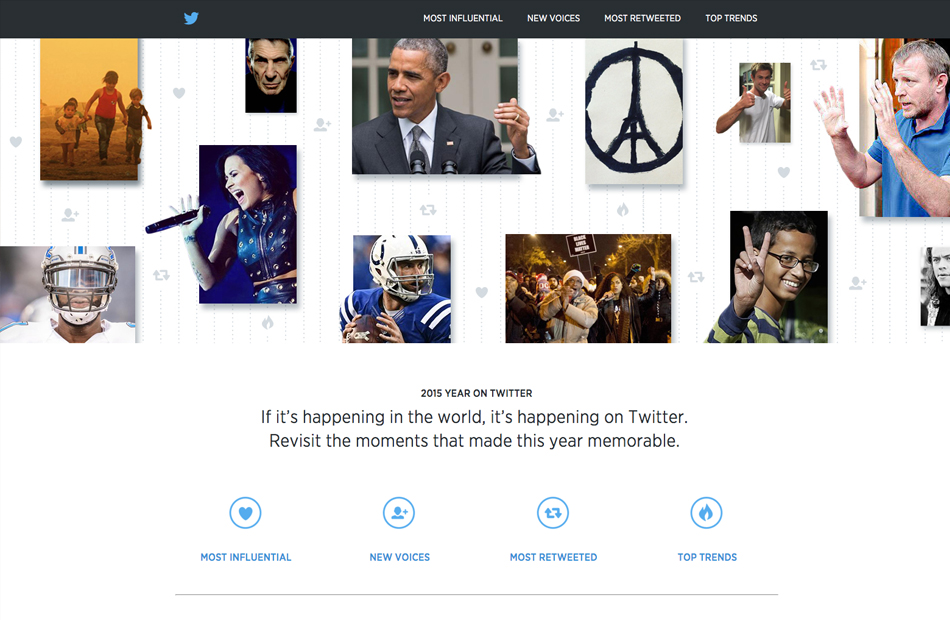Select the Eiffel Tower peace symbol image
Screen dimensions: 950x620
coord(634,111)
